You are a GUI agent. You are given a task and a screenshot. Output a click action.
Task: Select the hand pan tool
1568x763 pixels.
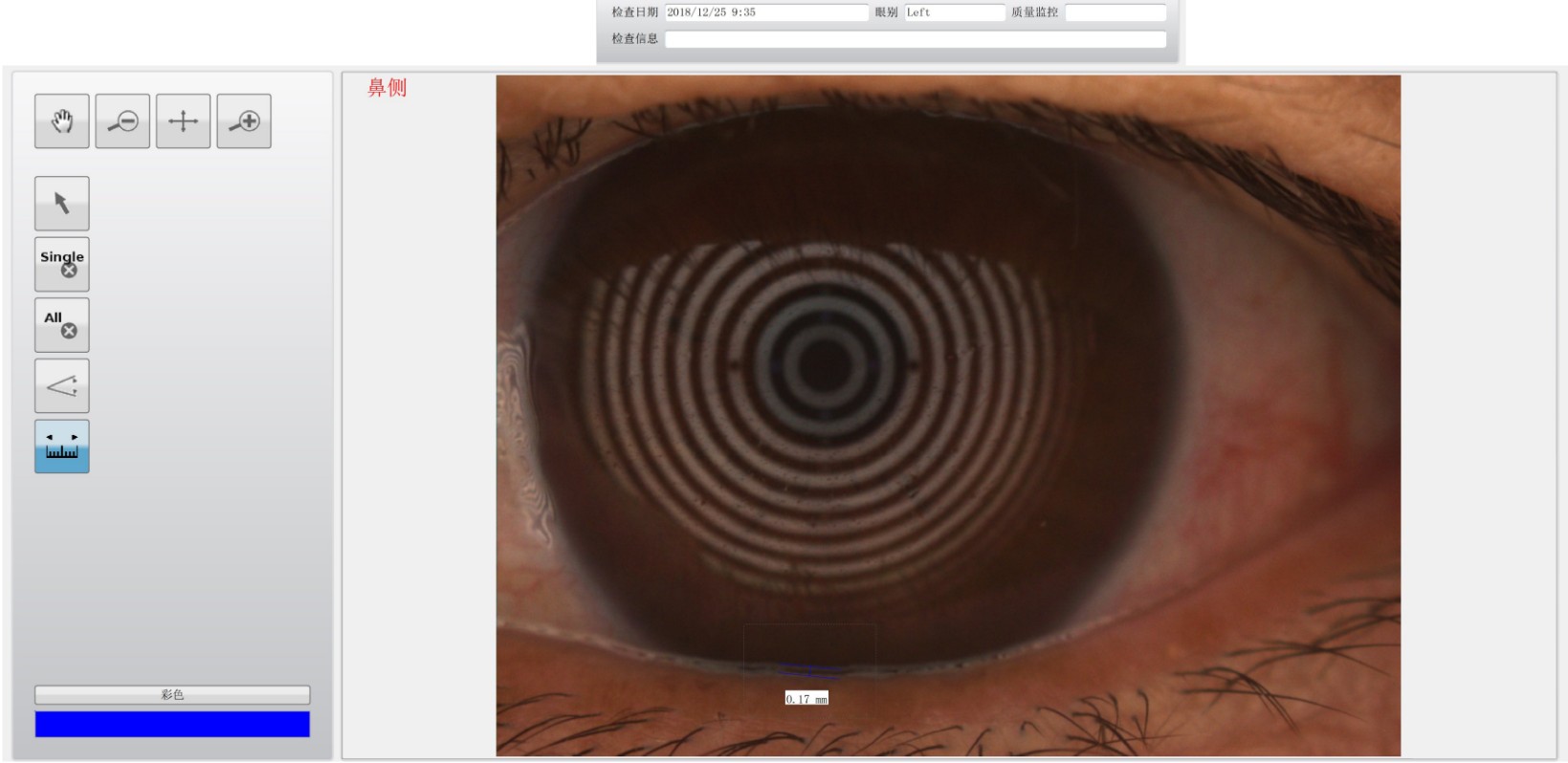tap(62, 121)
